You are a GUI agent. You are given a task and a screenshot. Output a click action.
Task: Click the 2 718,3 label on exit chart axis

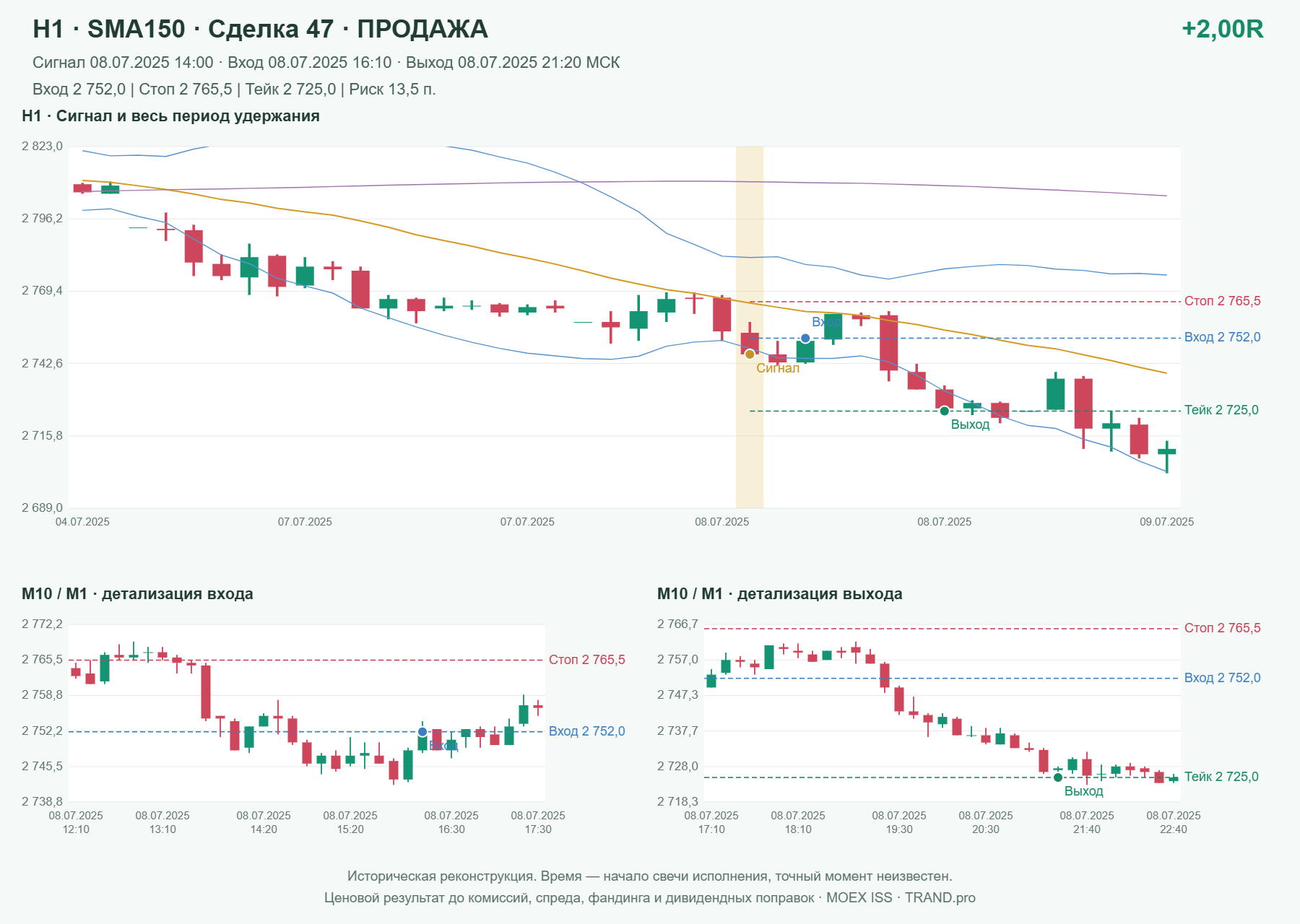tap(677, 802)
